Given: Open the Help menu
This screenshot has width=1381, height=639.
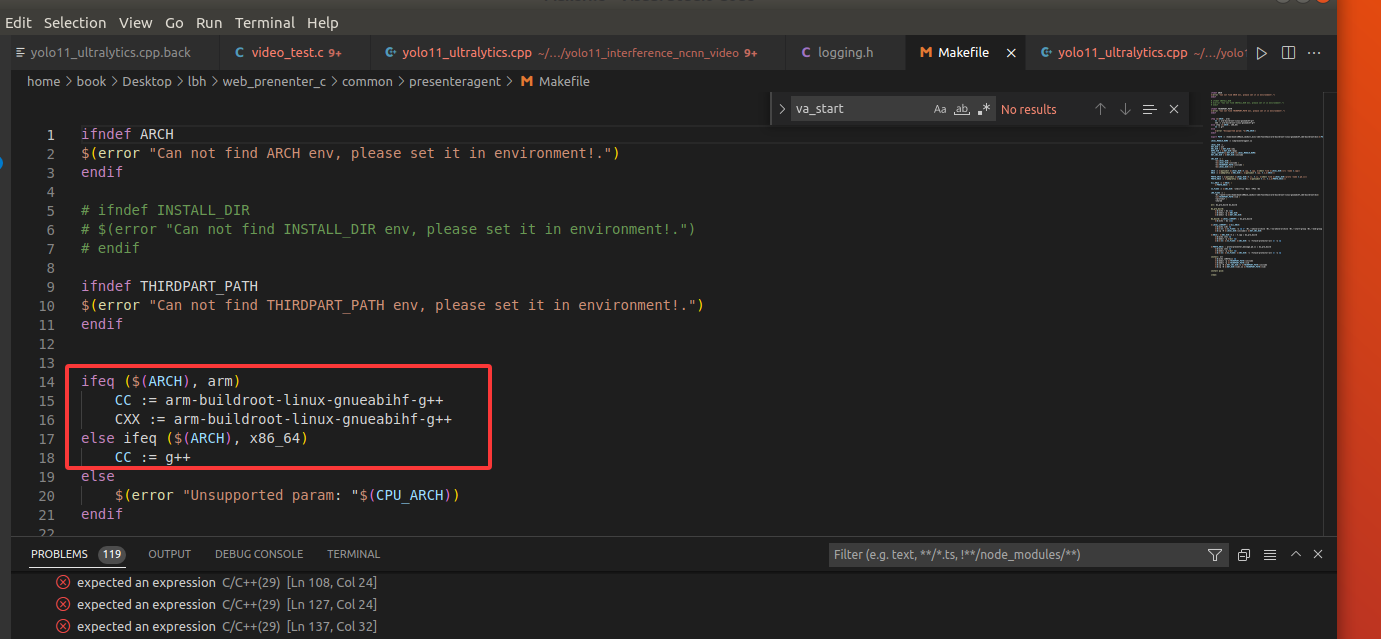Looking at the screenshot, I should click(323, 22).
